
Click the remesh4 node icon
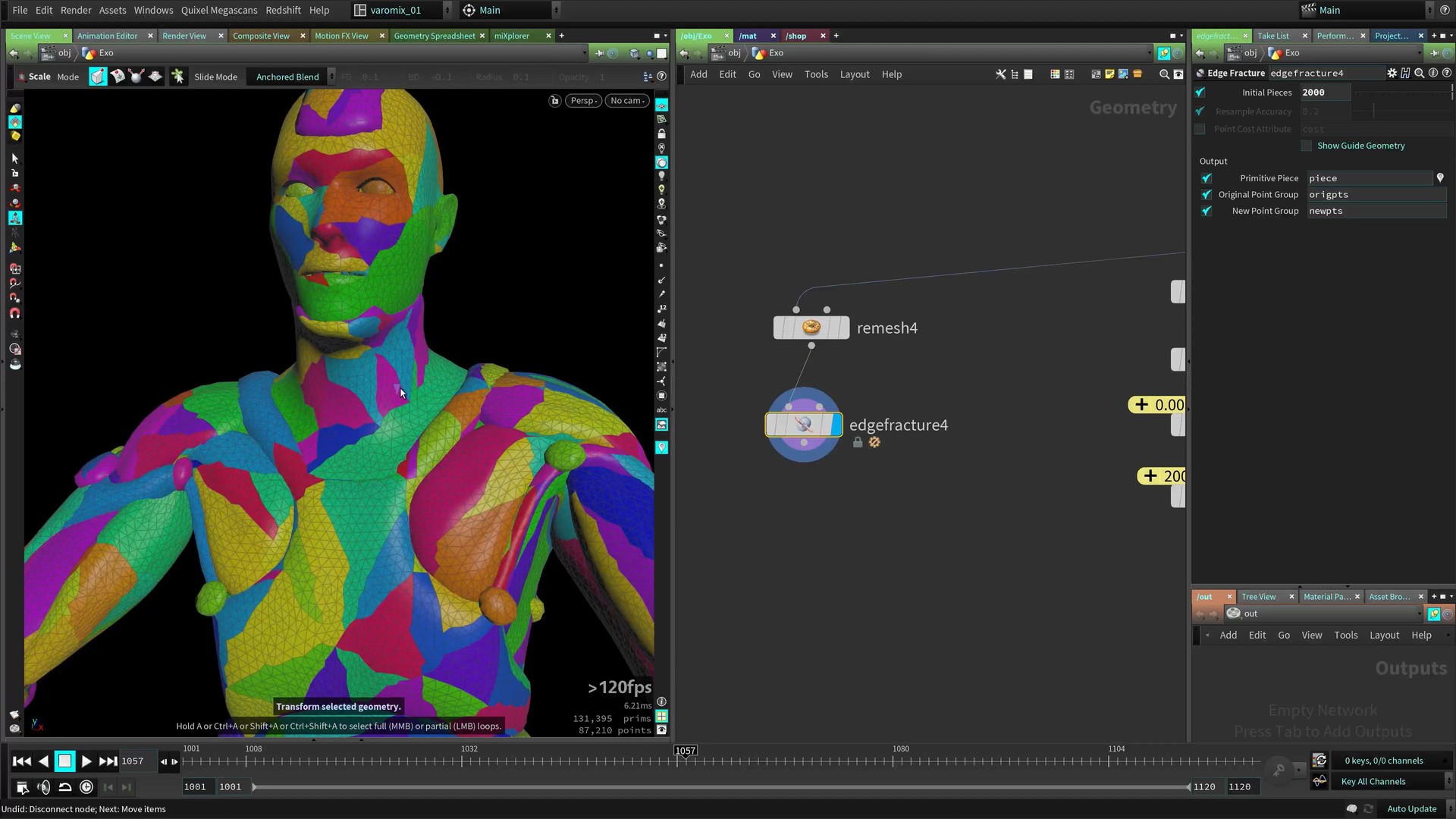coord(811,328)
